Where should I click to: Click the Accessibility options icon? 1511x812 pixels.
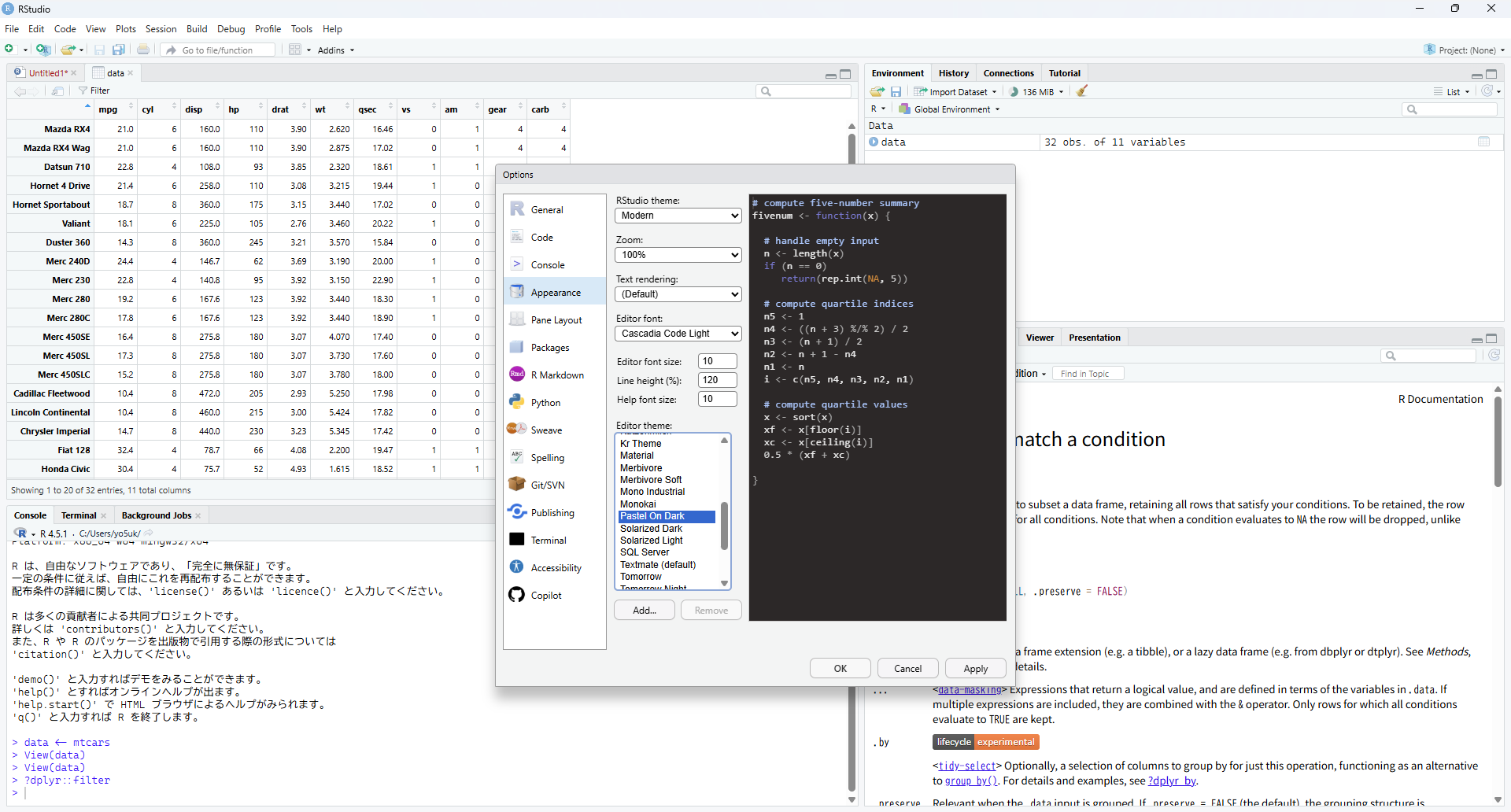point(517,567)
